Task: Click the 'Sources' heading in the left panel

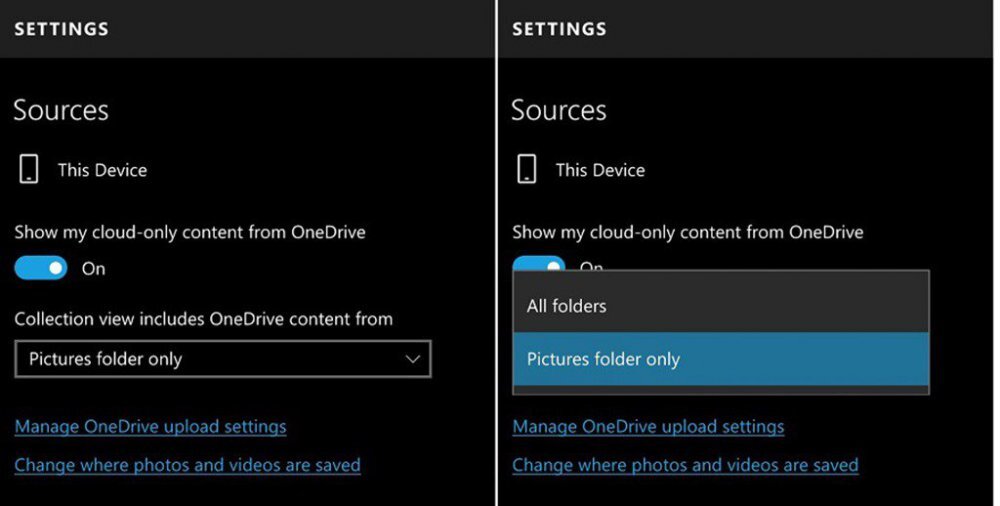Action: (x=61, y=110)
